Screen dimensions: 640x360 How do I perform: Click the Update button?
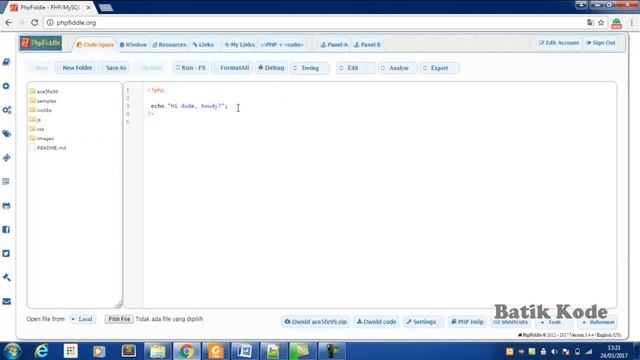pyautogui.click(x=151, y=68)
